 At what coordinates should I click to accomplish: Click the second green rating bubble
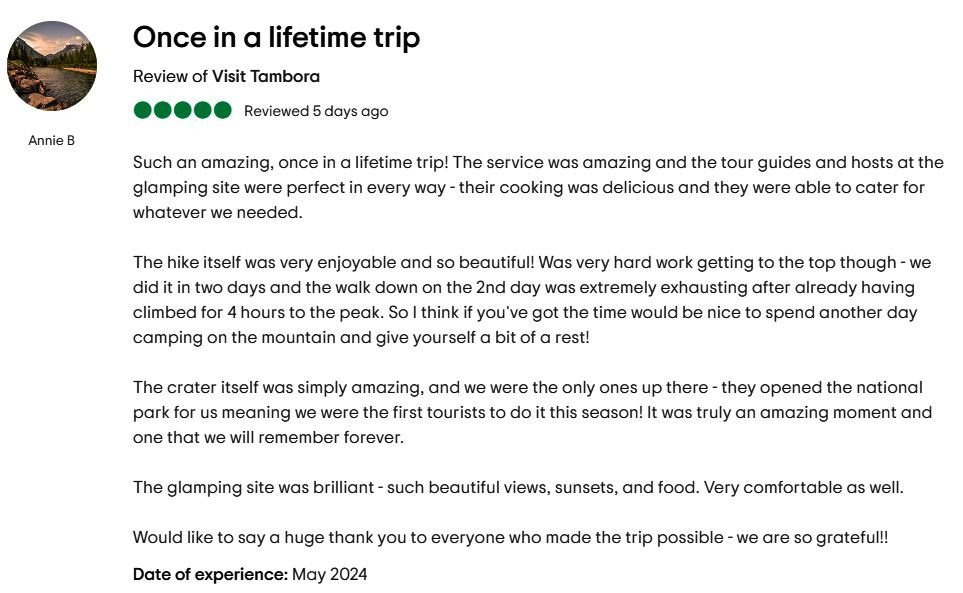[163, 110]
